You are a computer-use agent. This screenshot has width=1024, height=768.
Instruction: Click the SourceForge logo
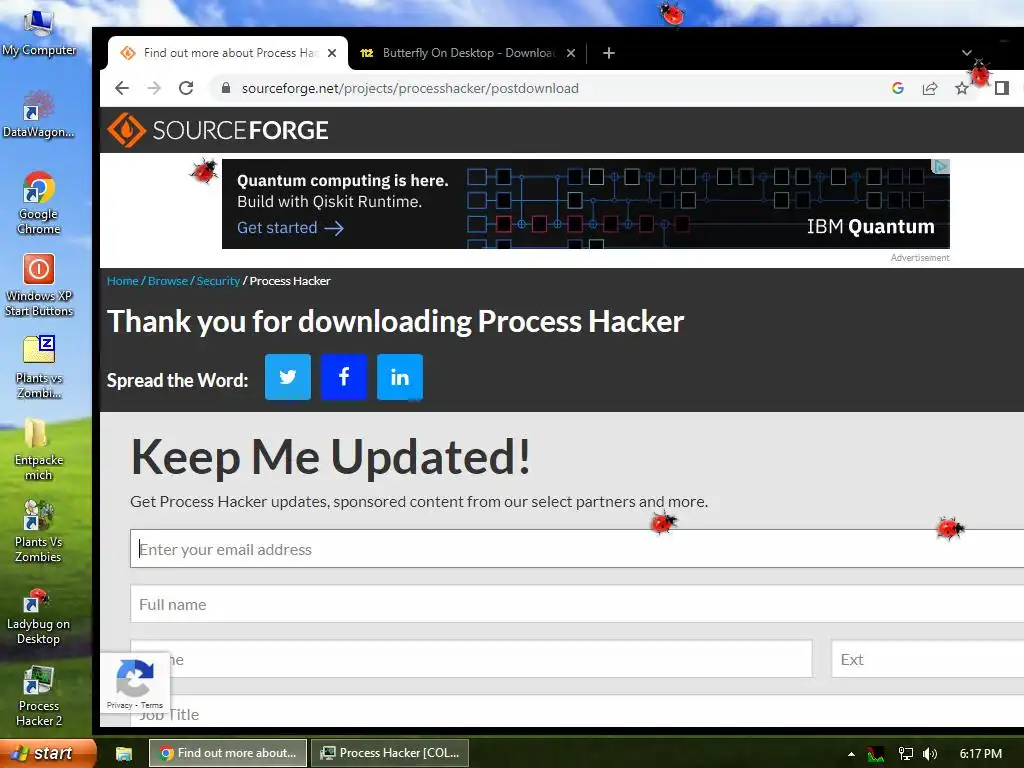click(218, 130)
